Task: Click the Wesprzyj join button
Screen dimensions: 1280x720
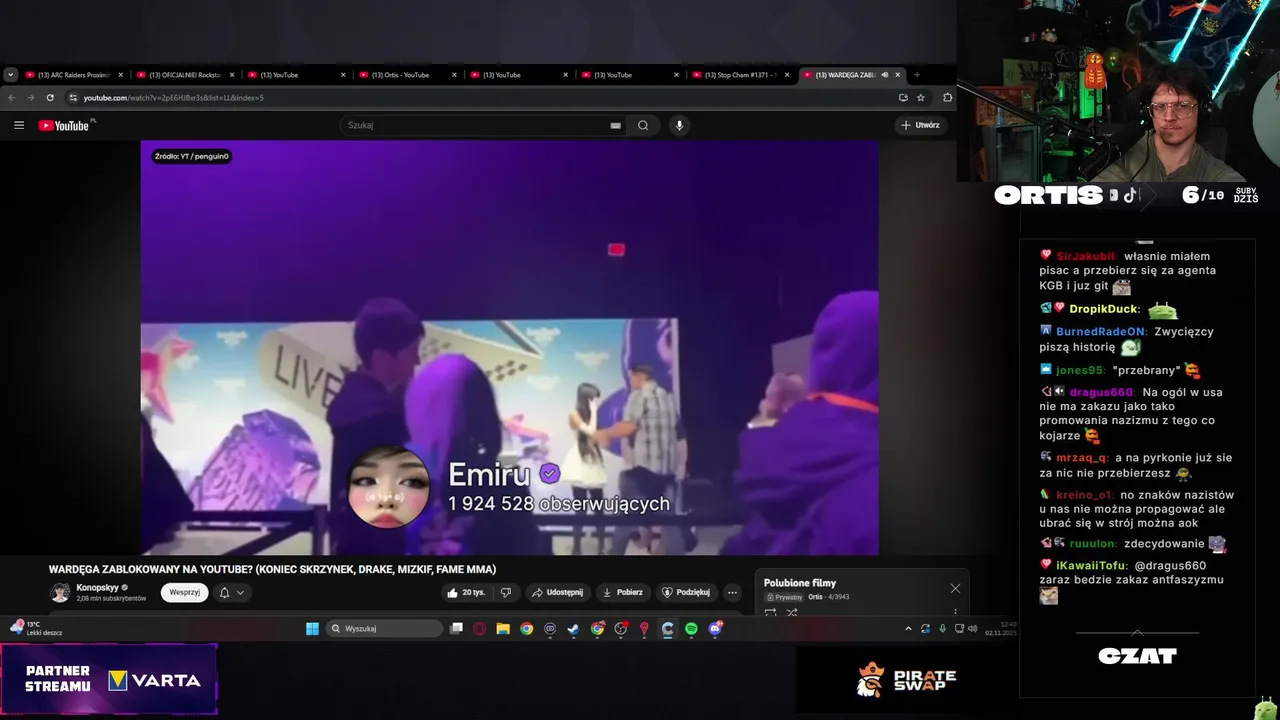Action: click(184, 592)
